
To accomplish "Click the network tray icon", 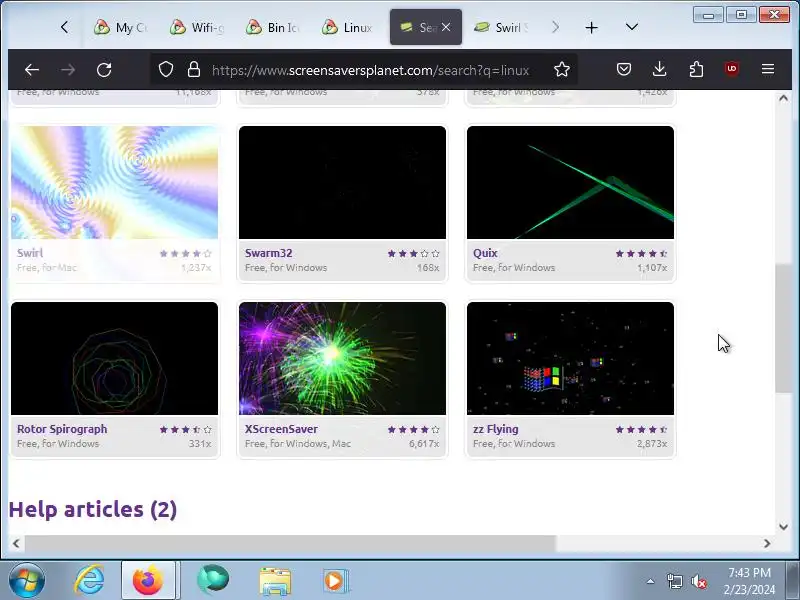I will pyautogui.click(x=674, y=581).
